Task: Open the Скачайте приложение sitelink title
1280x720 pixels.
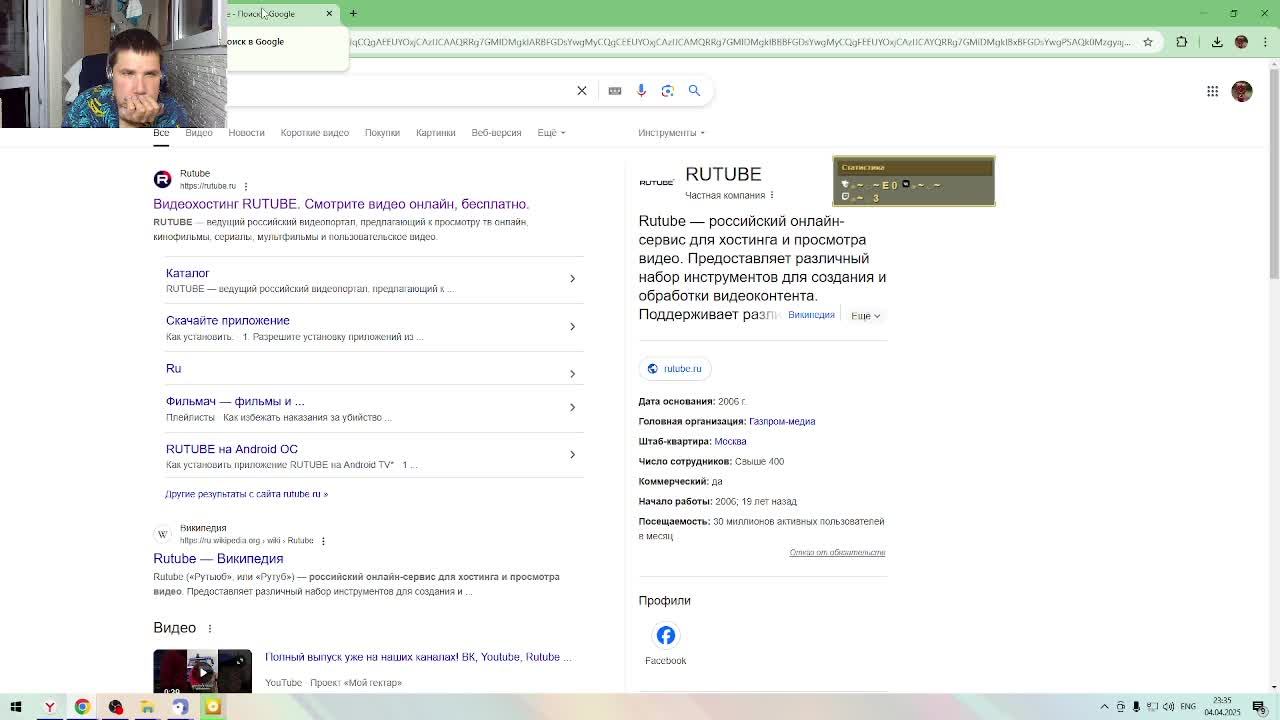Action: [x=228, y=321]
